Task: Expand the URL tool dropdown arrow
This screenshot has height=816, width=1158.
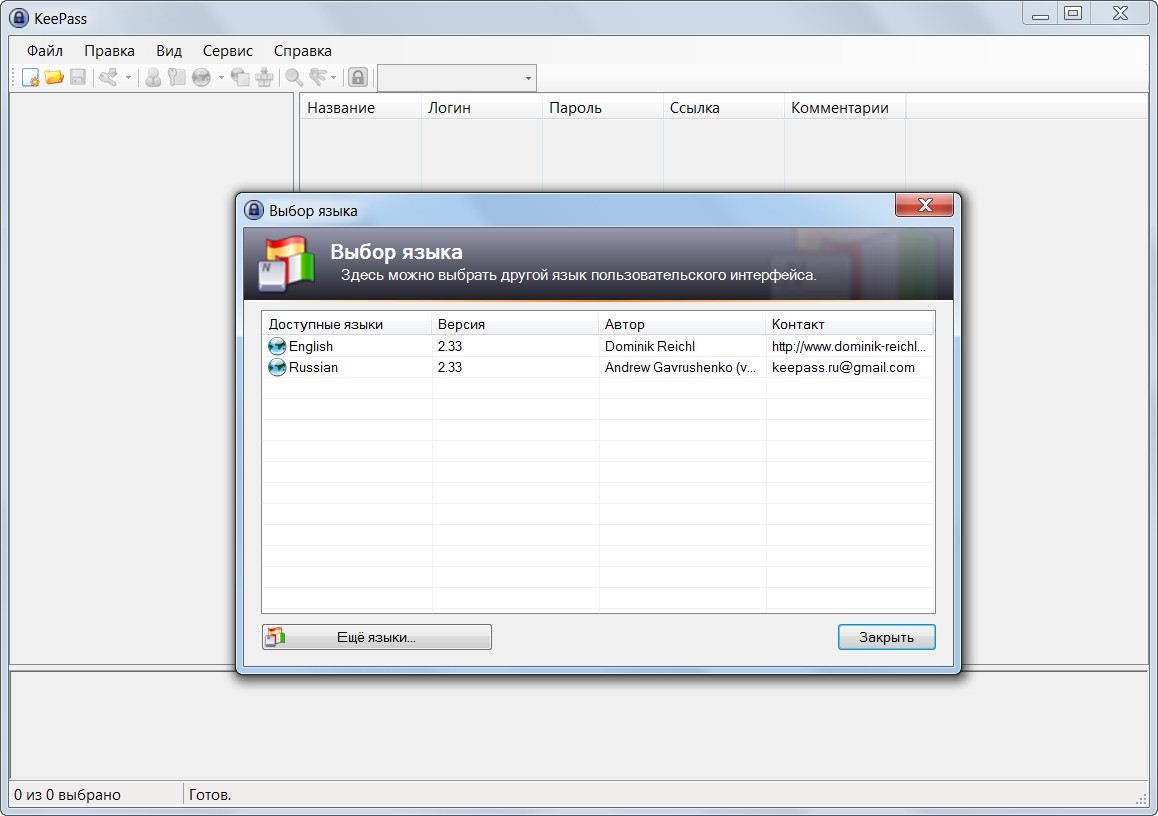Action: (x=222, y=77)
